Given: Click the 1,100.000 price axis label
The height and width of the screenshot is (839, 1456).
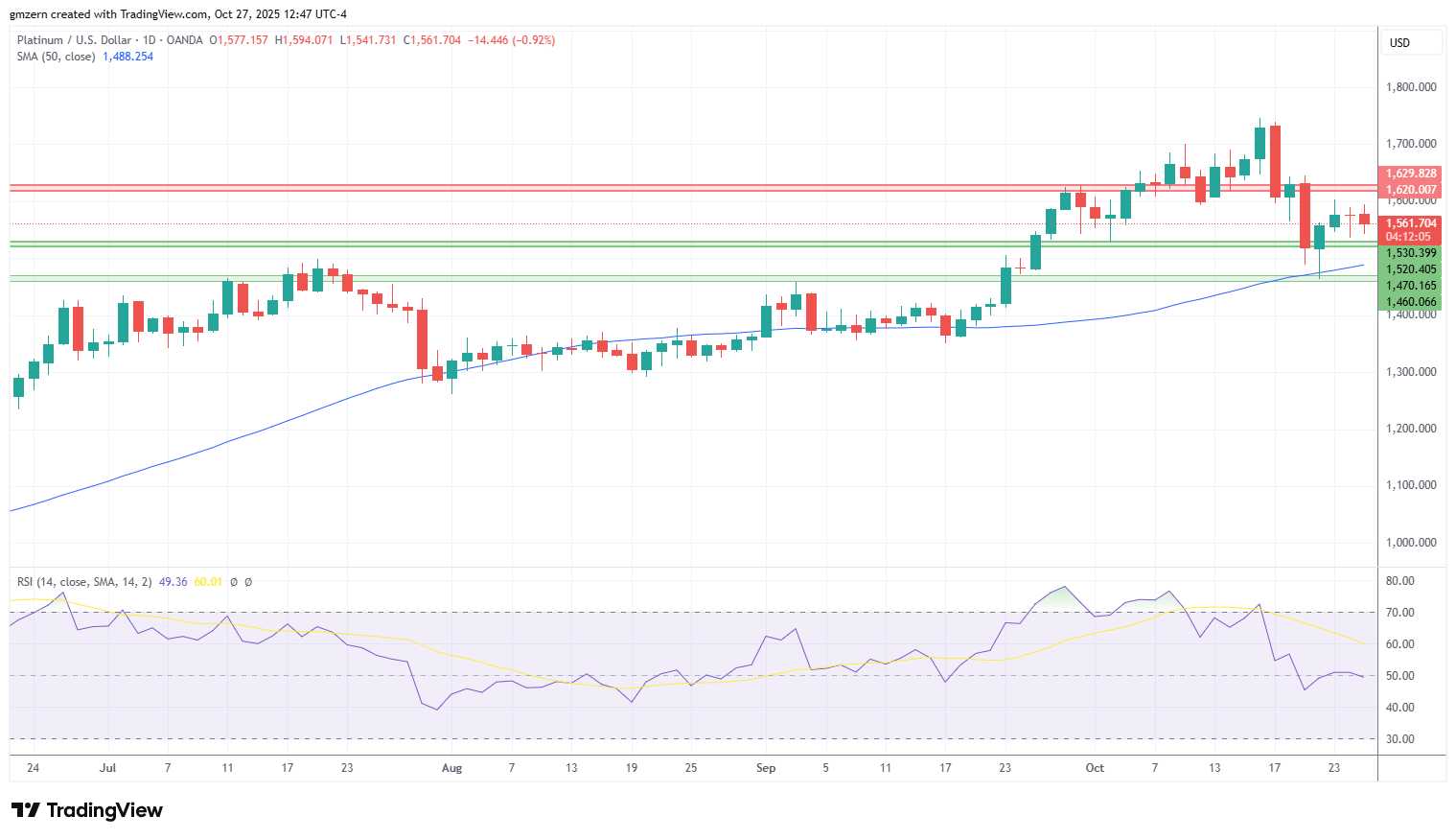Looking at the screenshot, I should coord(1411,485).
